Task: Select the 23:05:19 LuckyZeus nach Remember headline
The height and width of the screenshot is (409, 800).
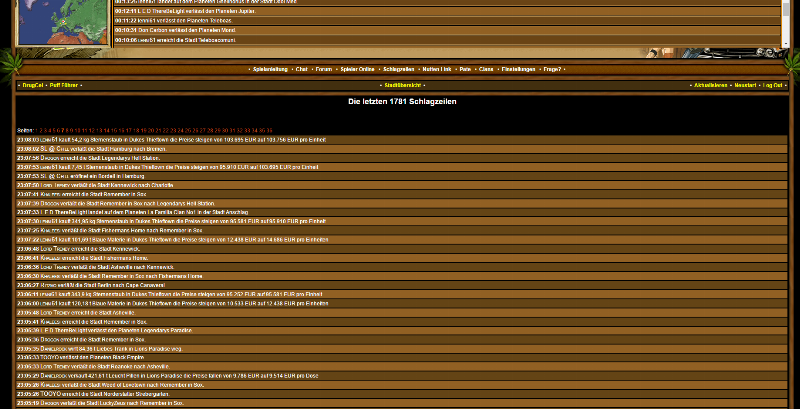Action: coord(402,403)
